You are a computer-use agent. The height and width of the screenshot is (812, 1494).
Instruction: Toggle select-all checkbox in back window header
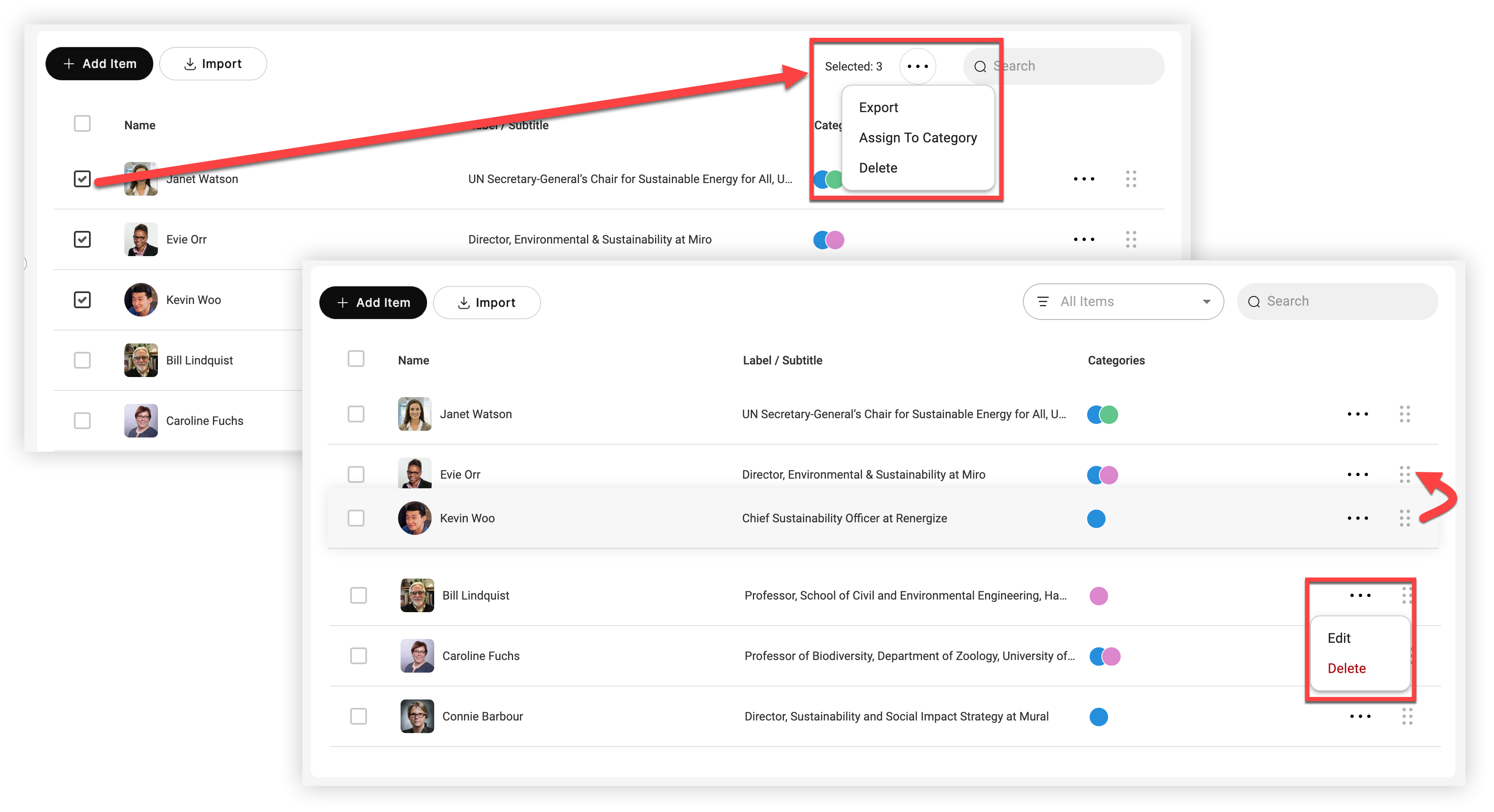[x=82, y=123]
